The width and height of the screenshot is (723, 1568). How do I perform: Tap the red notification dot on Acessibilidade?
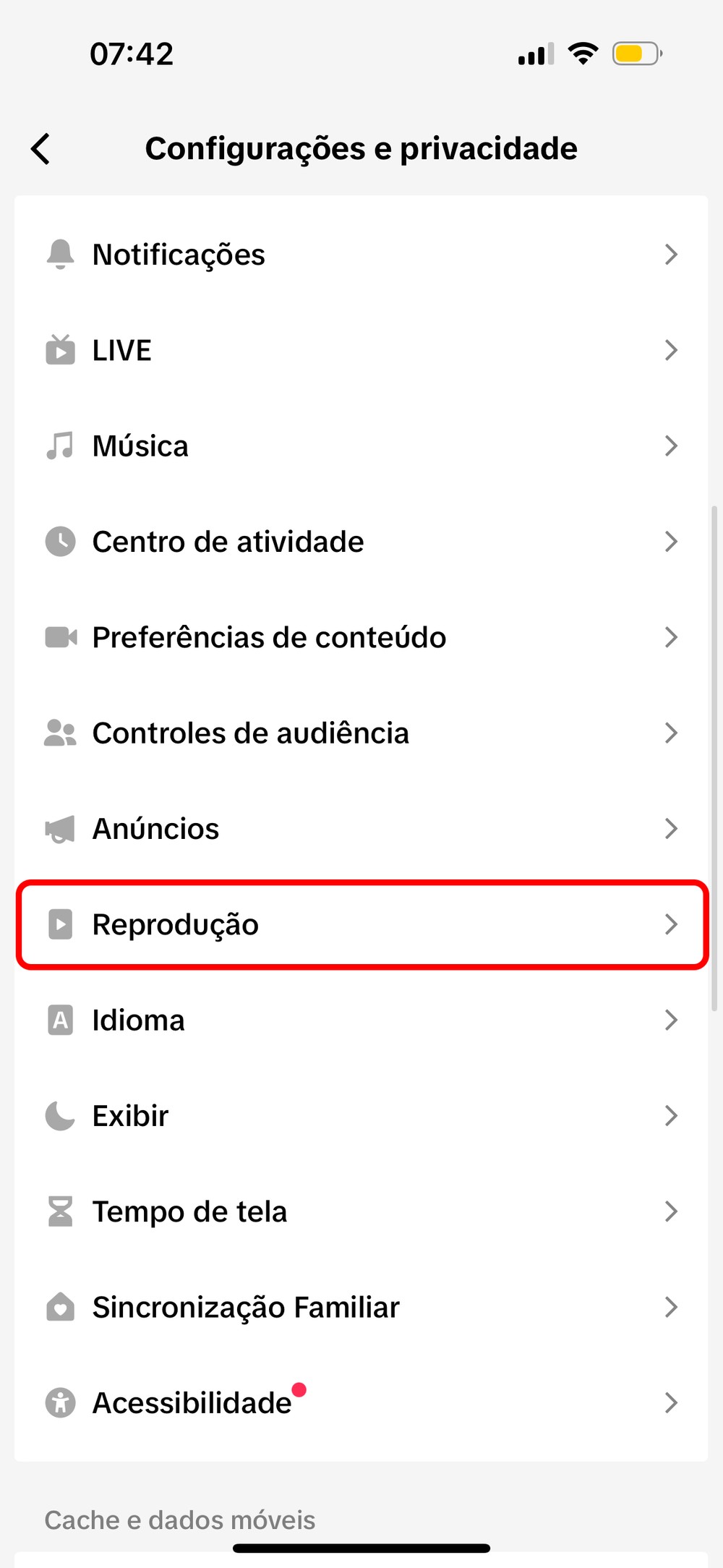tap(299, 1389)
